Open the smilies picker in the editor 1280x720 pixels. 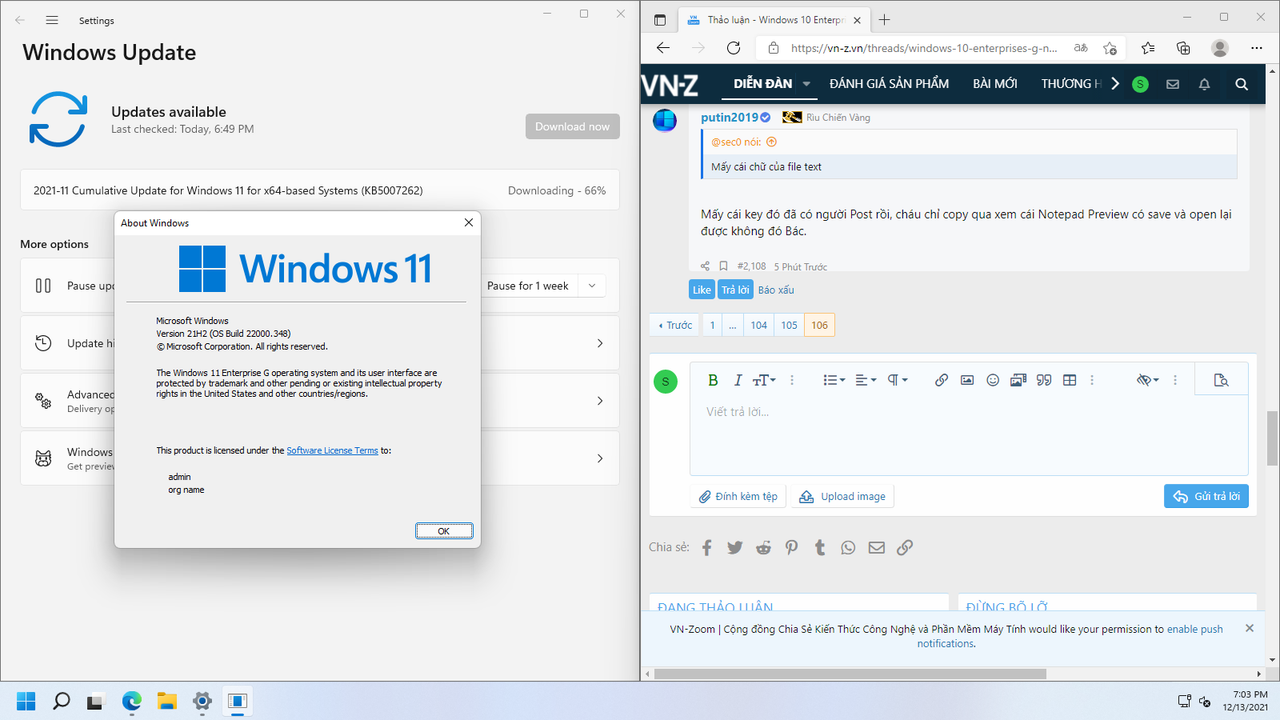[992, 380]
